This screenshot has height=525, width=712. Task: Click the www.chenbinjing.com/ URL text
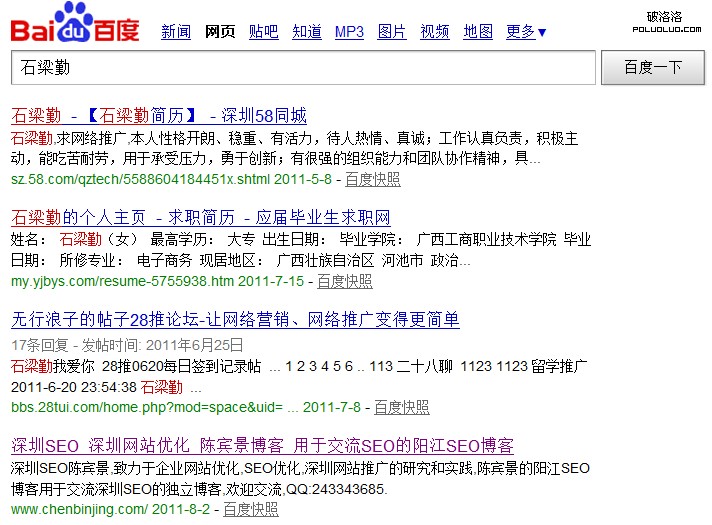coord(79,510)
